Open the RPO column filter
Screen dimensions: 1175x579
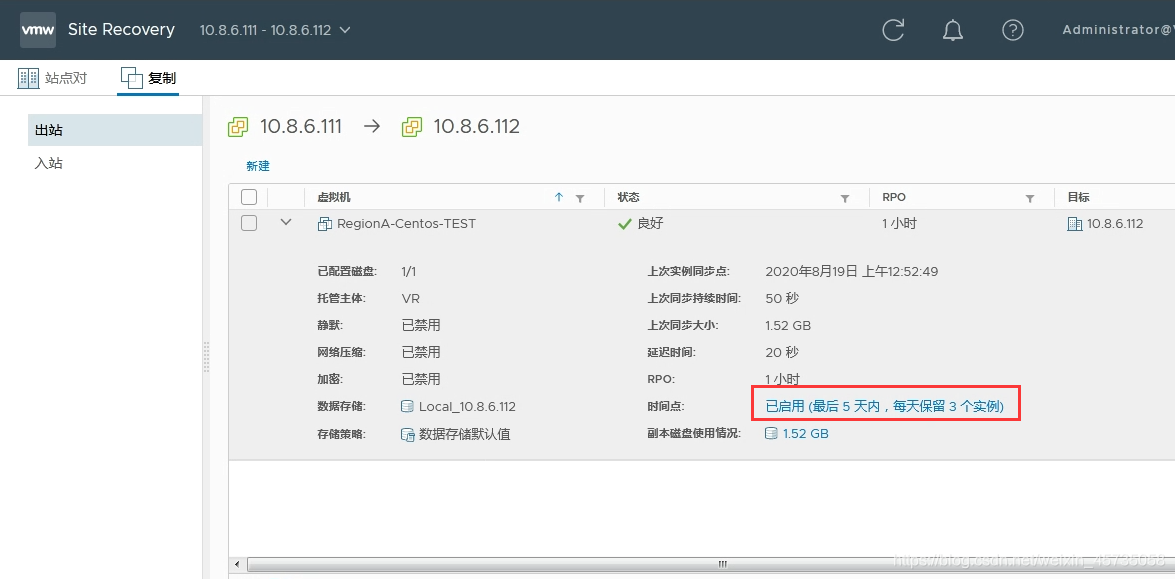point(1030,198)
